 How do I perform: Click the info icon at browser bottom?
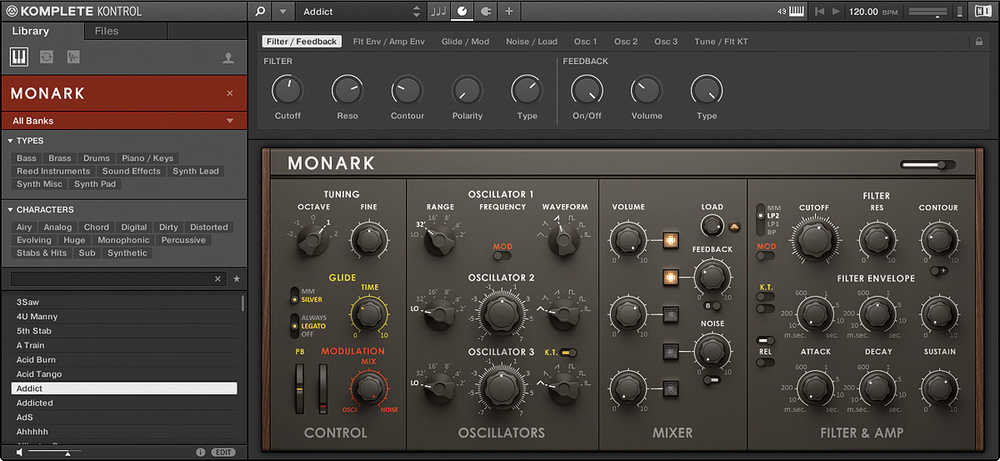pyautogui.click(x=200, y=452)
